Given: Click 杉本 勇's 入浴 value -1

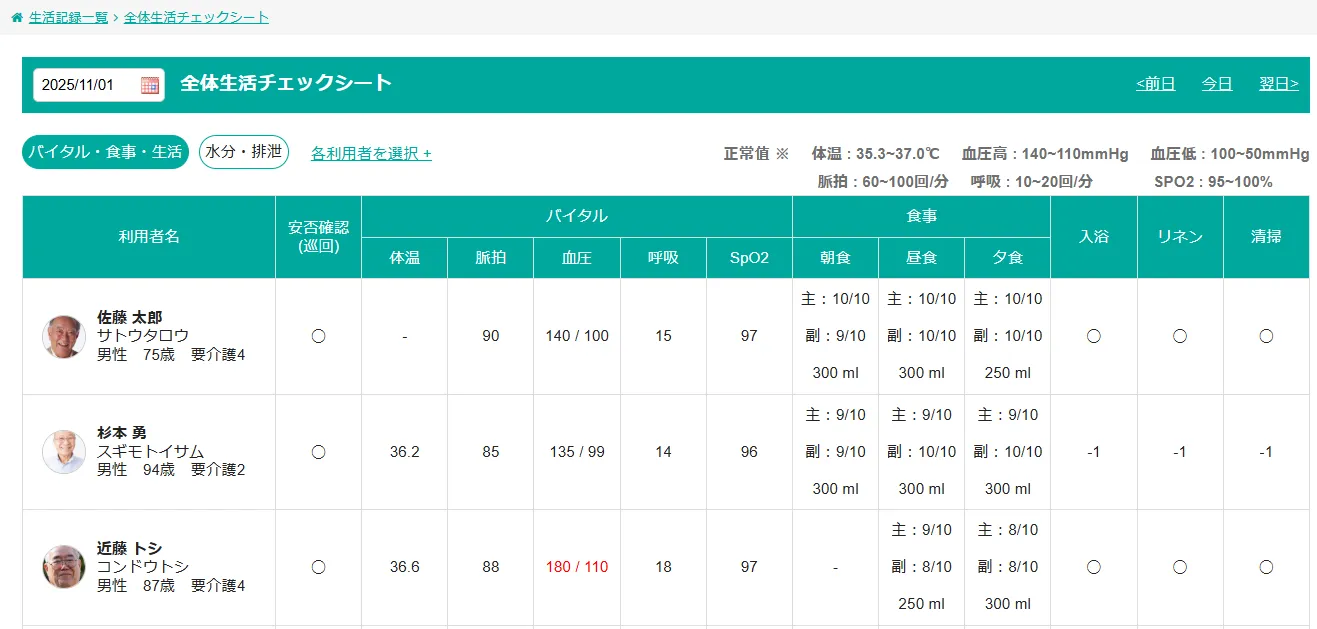Looking at the screenshot, I should 1094,452.
